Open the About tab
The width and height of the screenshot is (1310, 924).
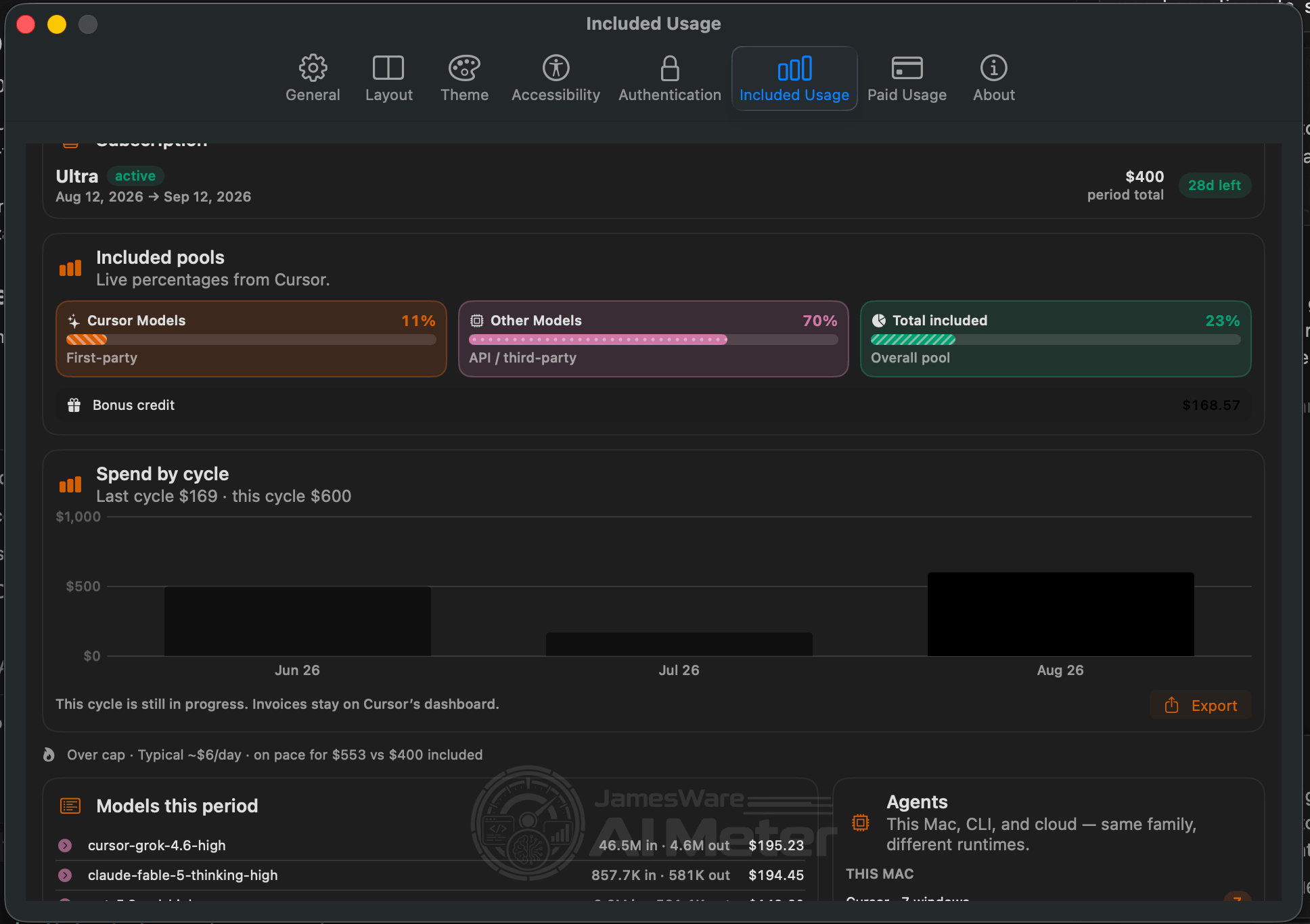tap(993, 78)
